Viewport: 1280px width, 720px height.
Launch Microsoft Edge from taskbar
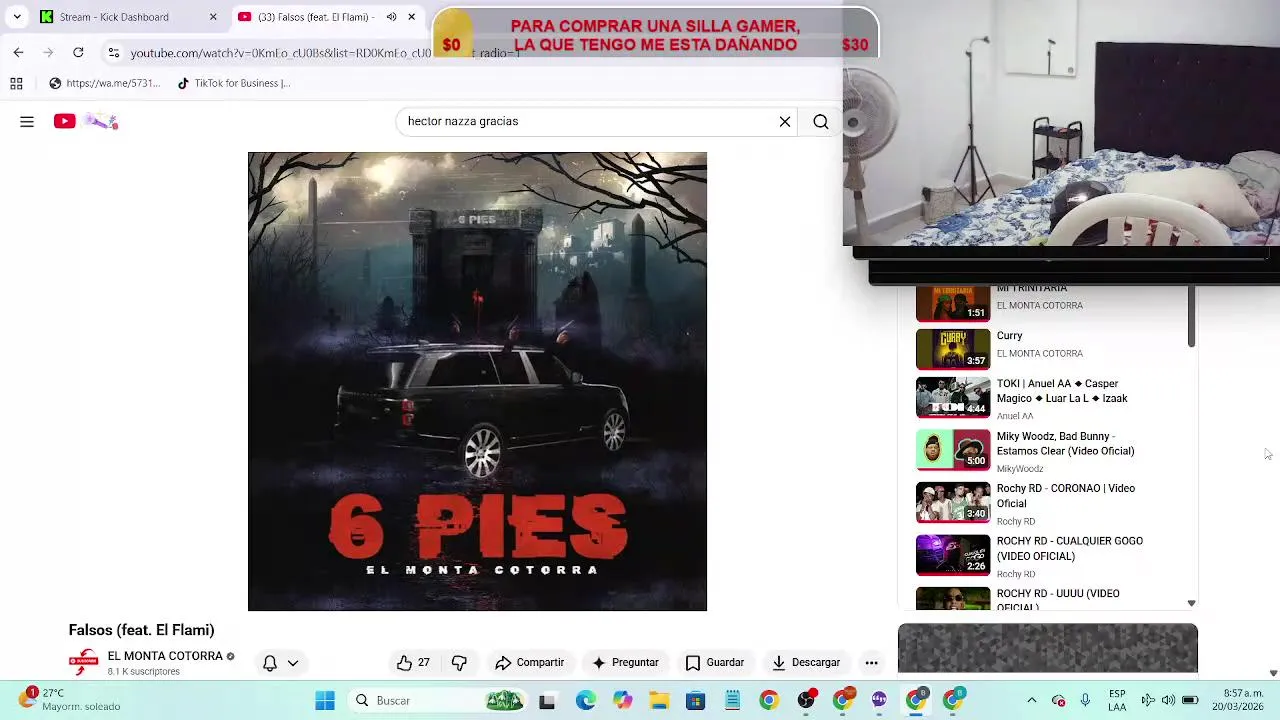[x=585, y=701]
